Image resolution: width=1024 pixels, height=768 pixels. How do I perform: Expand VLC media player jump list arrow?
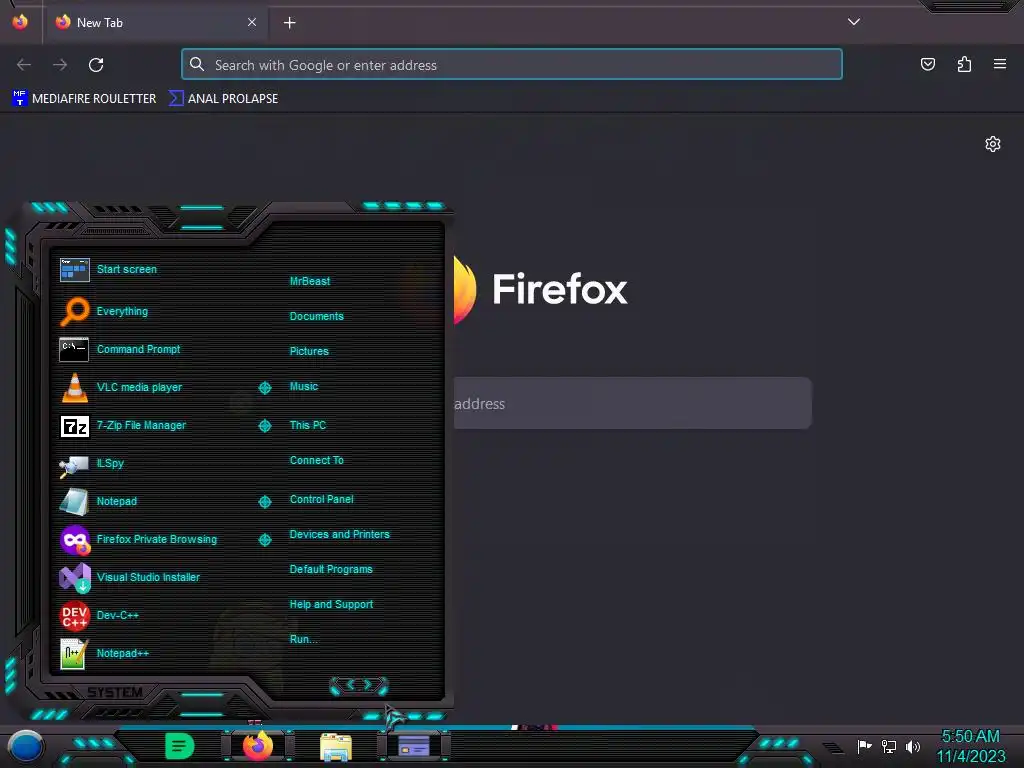point(265,388)
